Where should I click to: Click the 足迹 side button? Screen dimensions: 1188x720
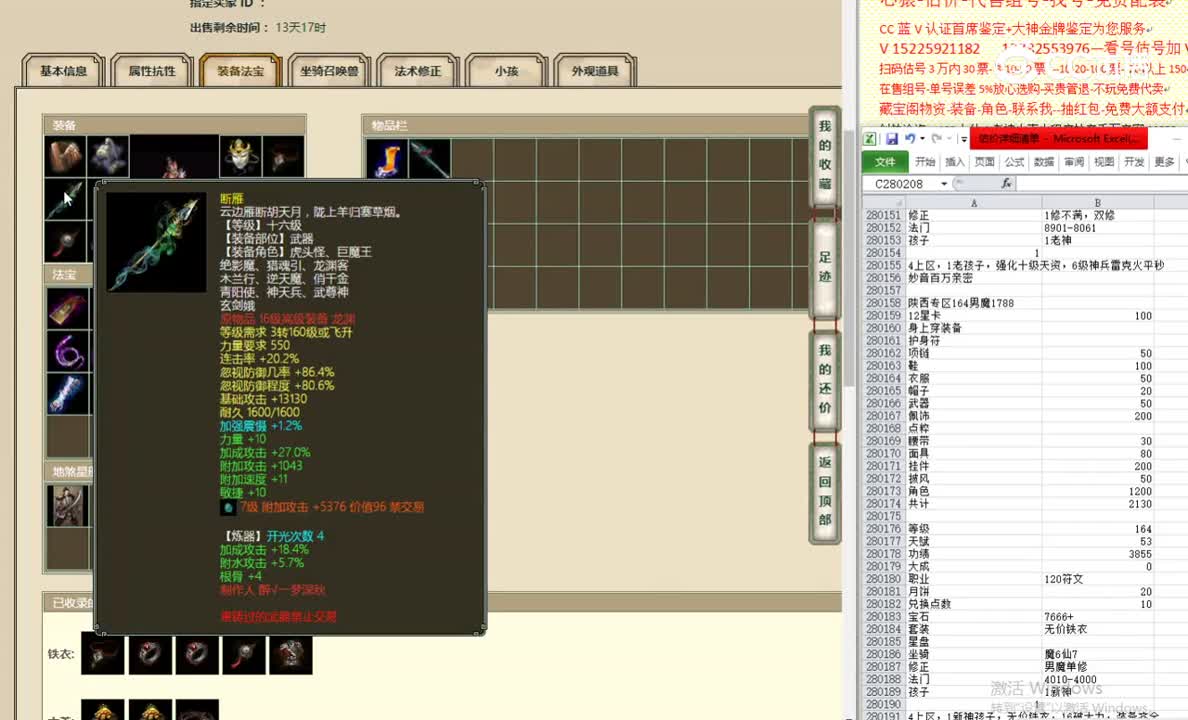coord(825,267)
